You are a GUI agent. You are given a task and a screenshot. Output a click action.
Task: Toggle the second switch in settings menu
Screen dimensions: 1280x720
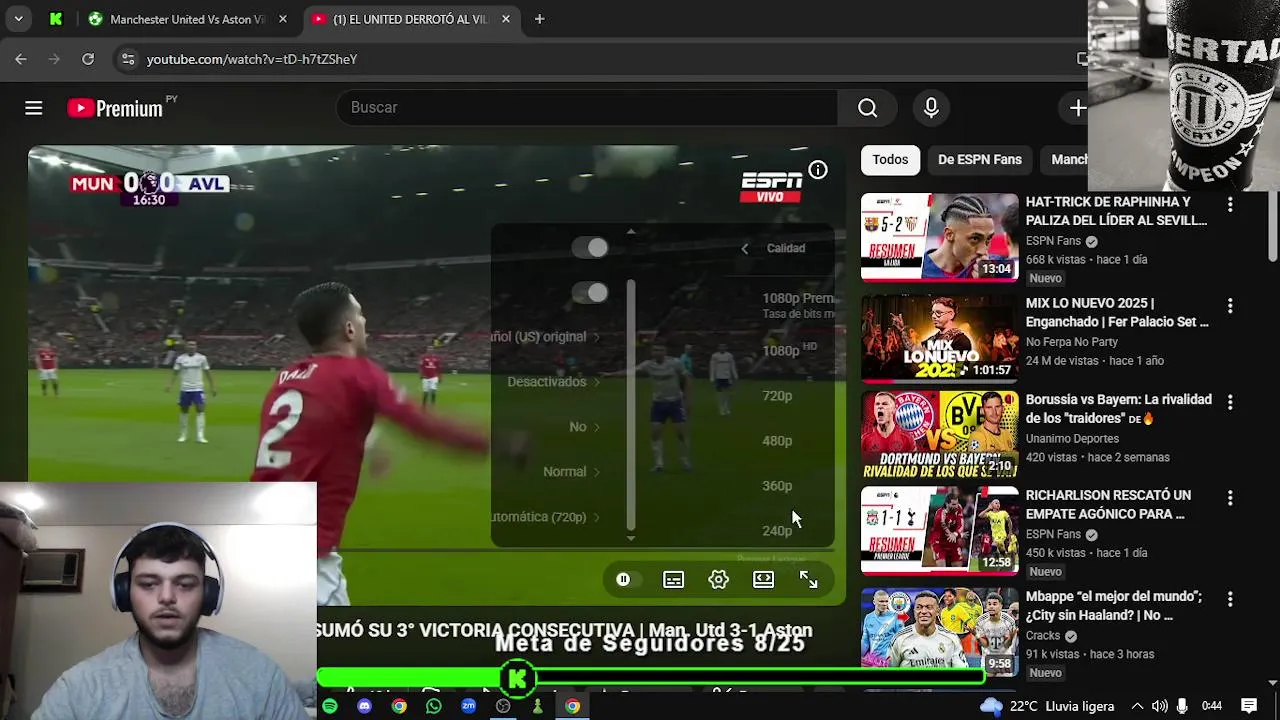[x=590, y=293]
